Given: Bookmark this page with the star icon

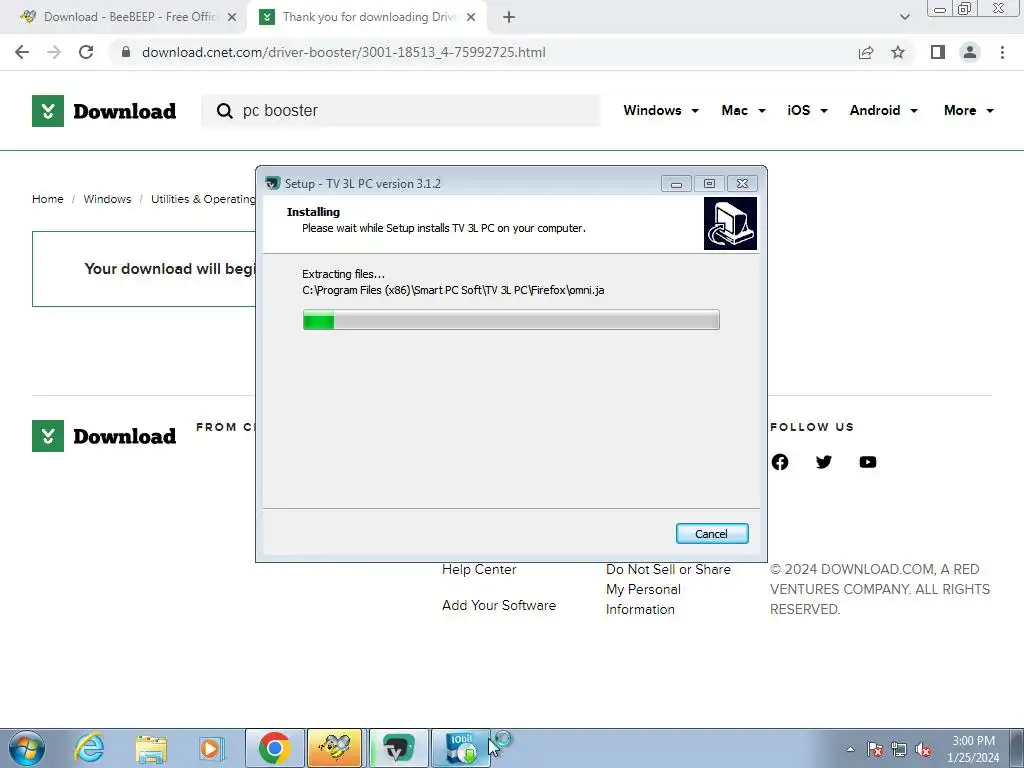Looking at the screenshot, I should click(x=898, y=52).
